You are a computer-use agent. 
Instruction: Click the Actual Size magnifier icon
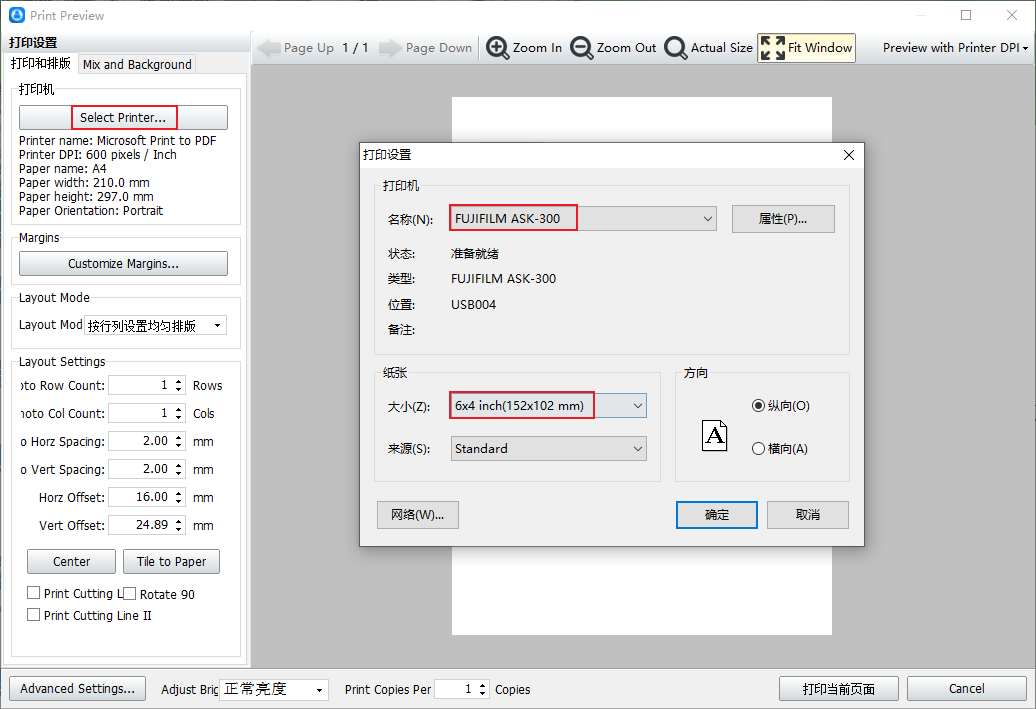(x=675, y=48)
